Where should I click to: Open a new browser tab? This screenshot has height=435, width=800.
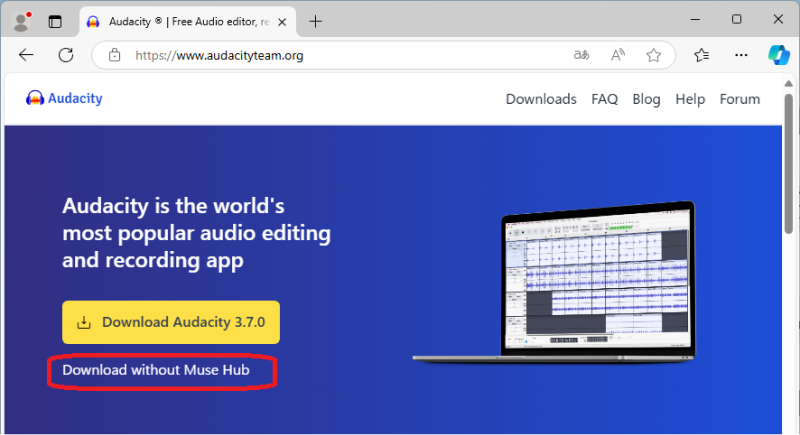coord(316,21)
